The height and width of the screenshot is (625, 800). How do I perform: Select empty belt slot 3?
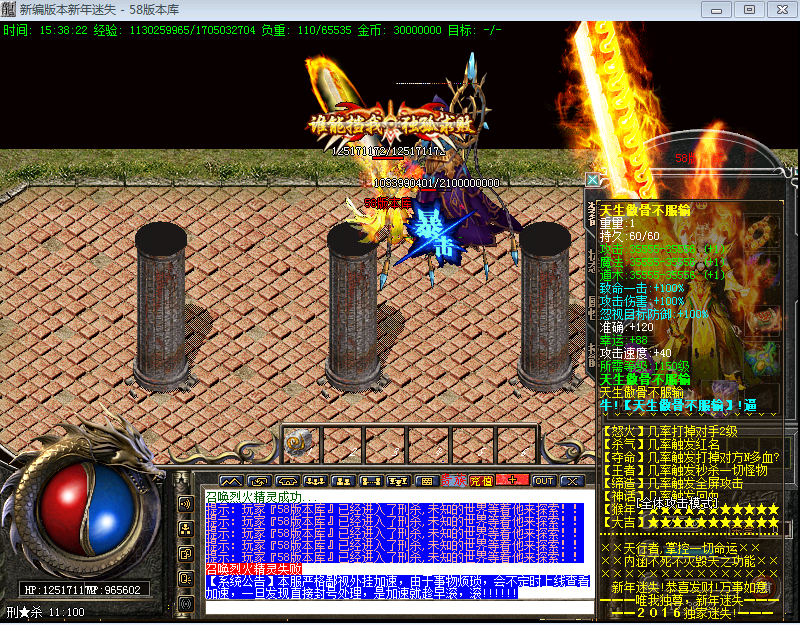(x=386, y=443)
